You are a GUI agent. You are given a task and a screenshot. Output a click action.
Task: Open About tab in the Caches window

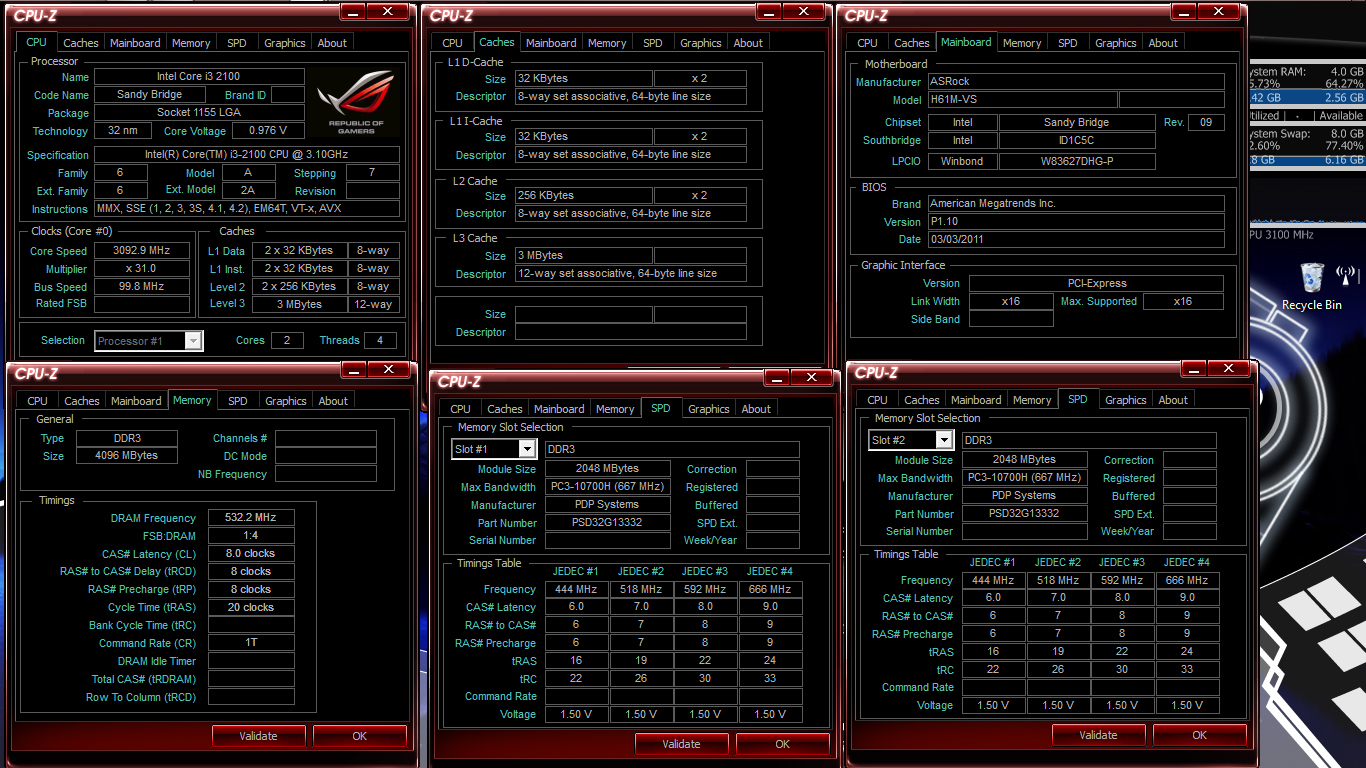(x=748, y=43)
